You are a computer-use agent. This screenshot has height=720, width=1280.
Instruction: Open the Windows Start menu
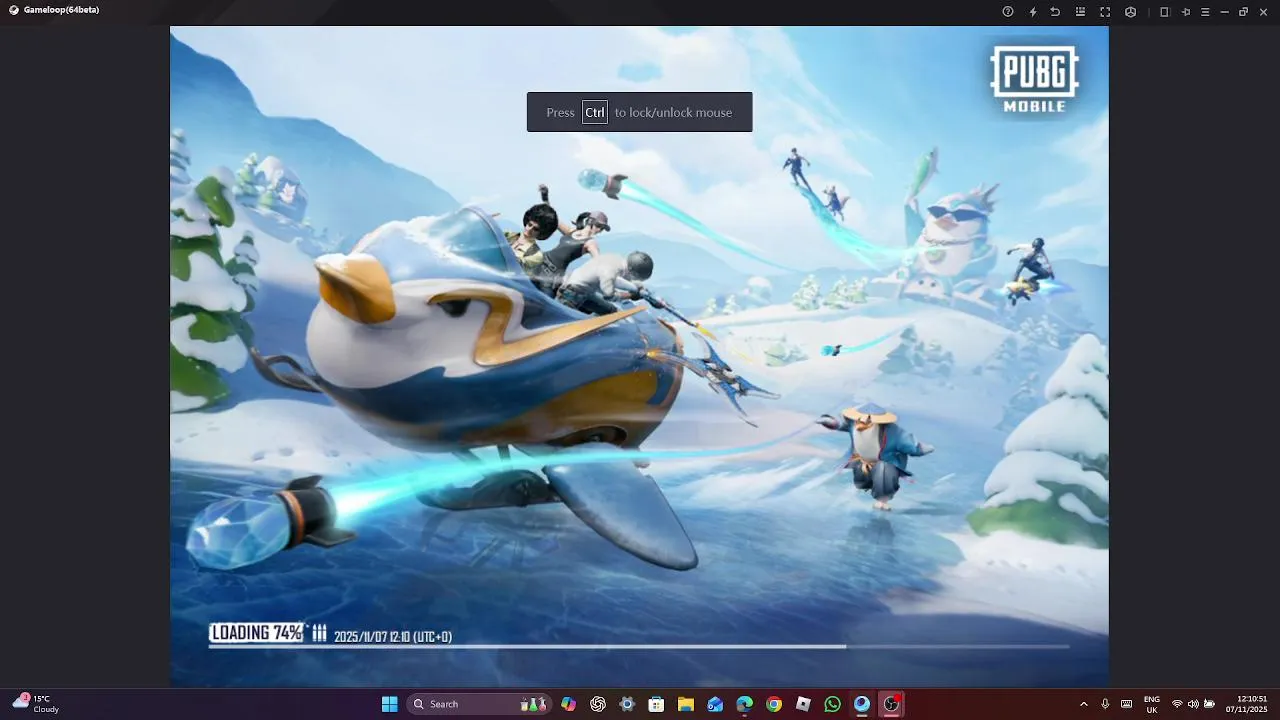(x=389, y=704)
